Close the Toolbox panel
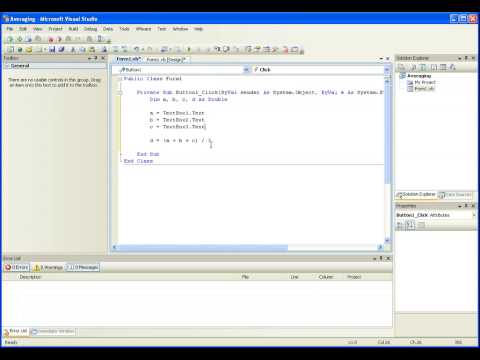This screenshot has height=360, width=480. coord(103,58)
